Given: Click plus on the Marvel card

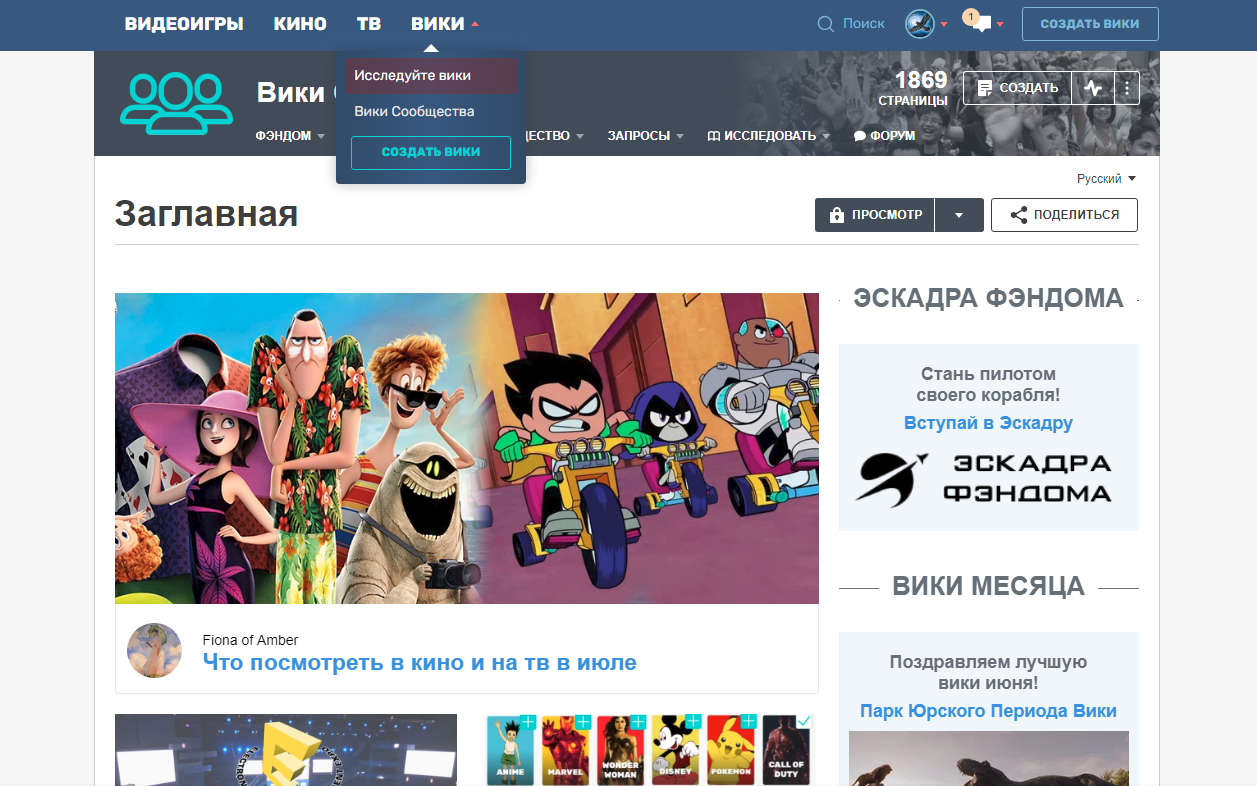Looking at the screenshot, I should [x=583, y=722].
